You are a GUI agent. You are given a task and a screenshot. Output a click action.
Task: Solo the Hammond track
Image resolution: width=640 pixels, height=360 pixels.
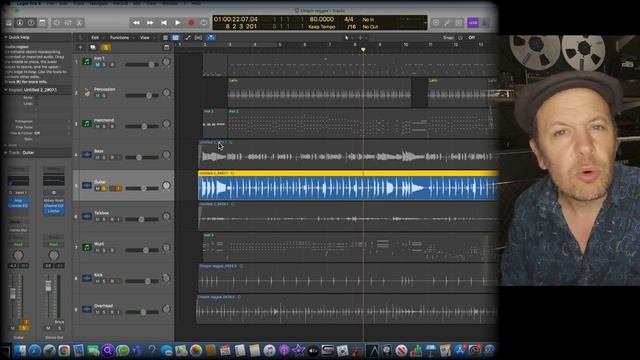click(x=104, y=127)
